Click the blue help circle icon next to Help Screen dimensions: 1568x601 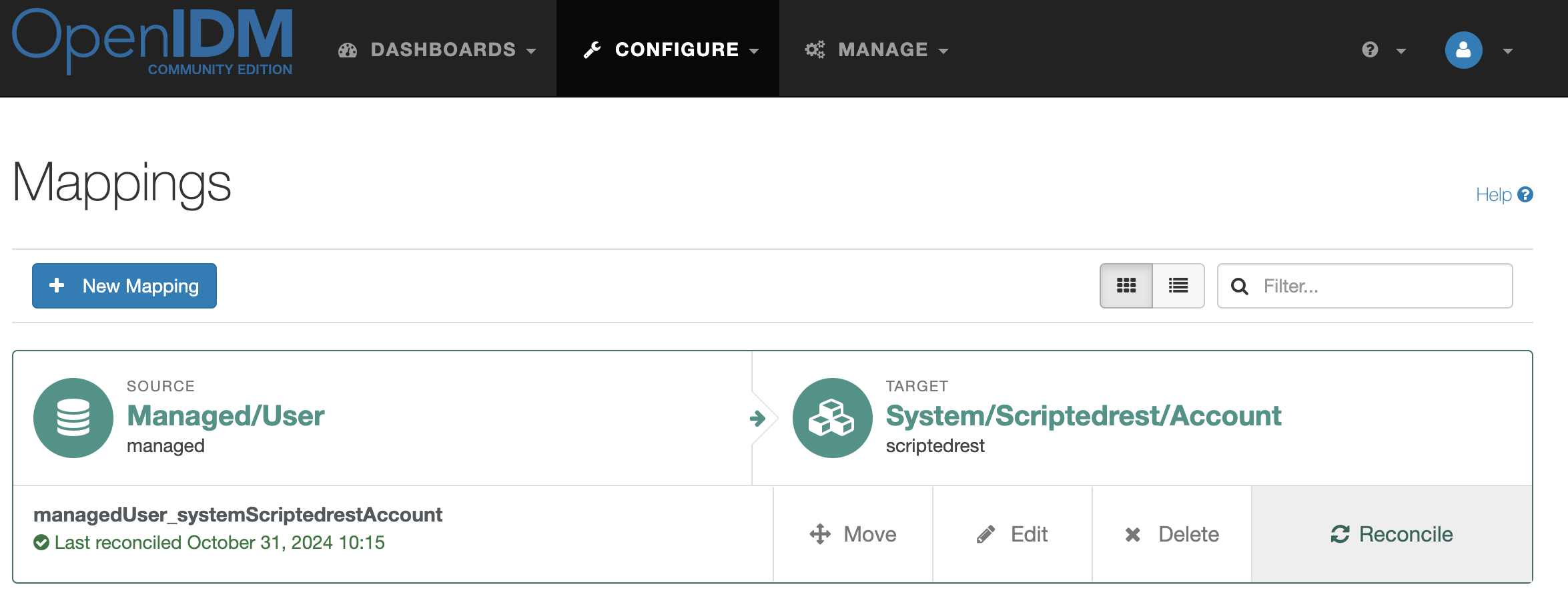coord(1525,194)
